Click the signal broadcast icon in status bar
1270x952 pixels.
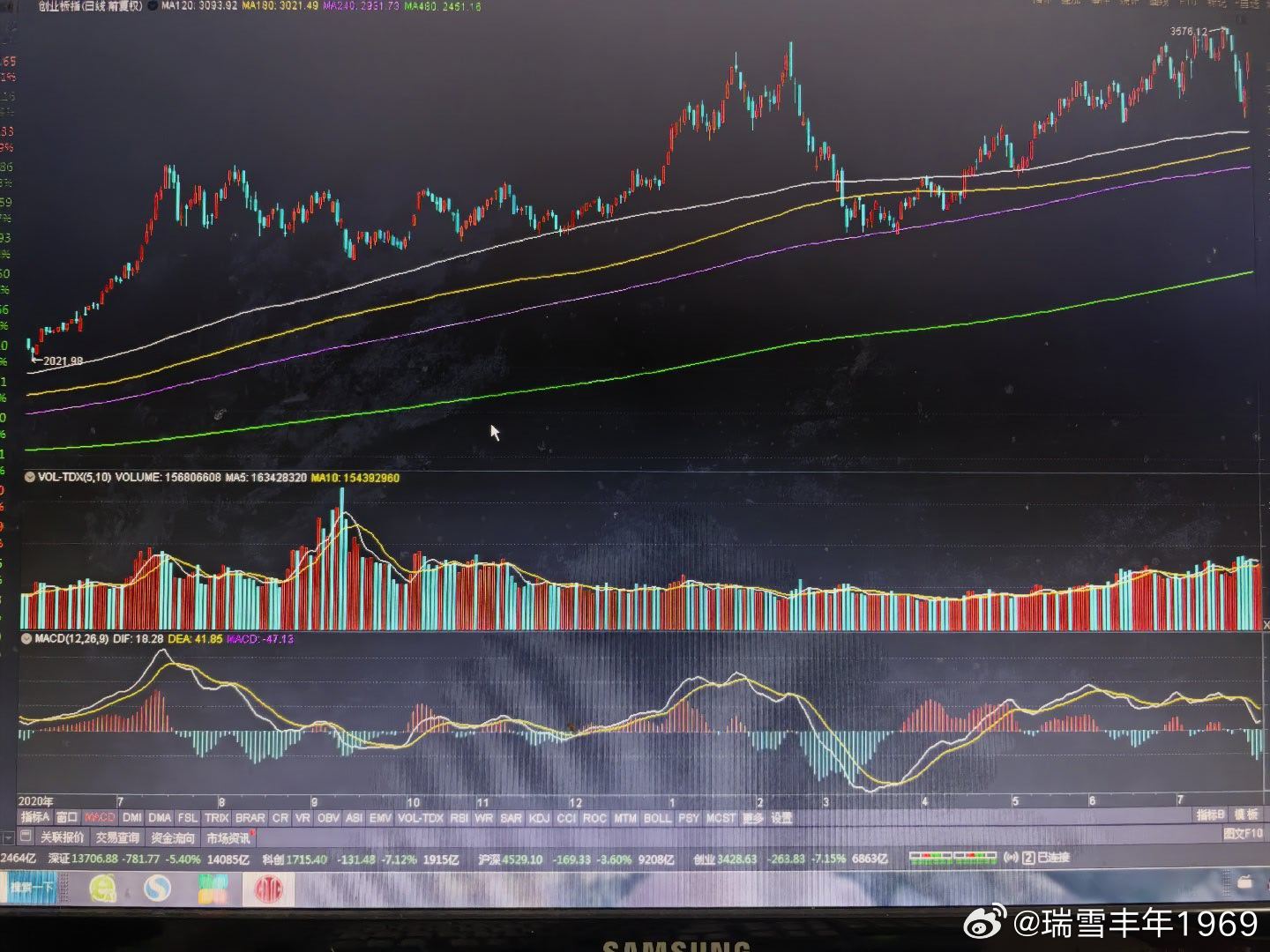(1012, 857)
